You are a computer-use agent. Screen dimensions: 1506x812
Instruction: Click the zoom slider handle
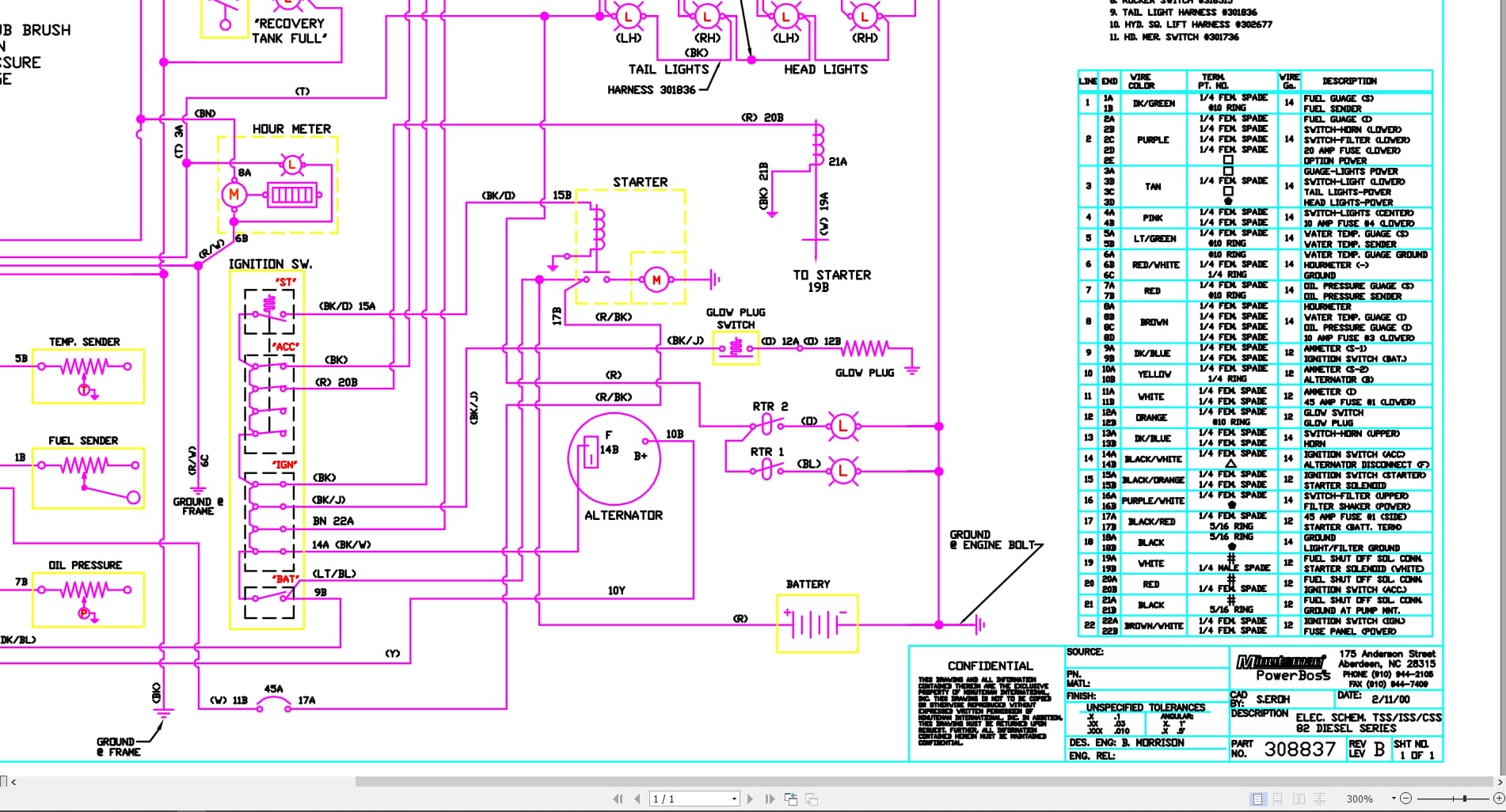tap(1465, 799)
